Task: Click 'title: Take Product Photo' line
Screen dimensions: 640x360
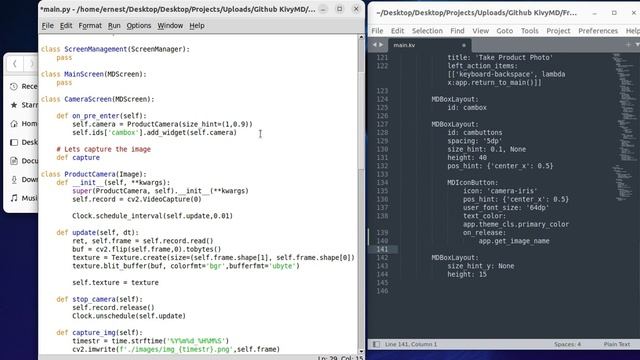Action: 500,58
